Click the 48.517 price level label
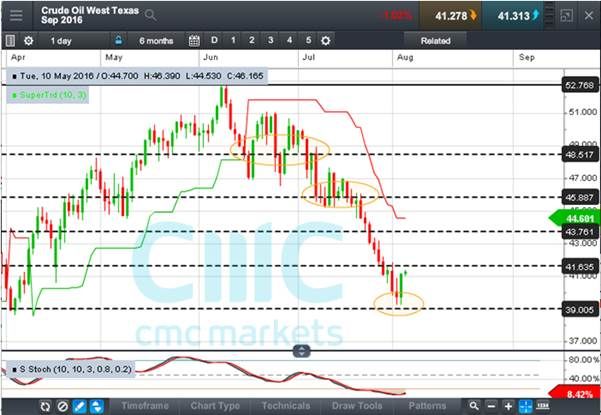Viewport: 601px width, 415px height. [580, 155]
